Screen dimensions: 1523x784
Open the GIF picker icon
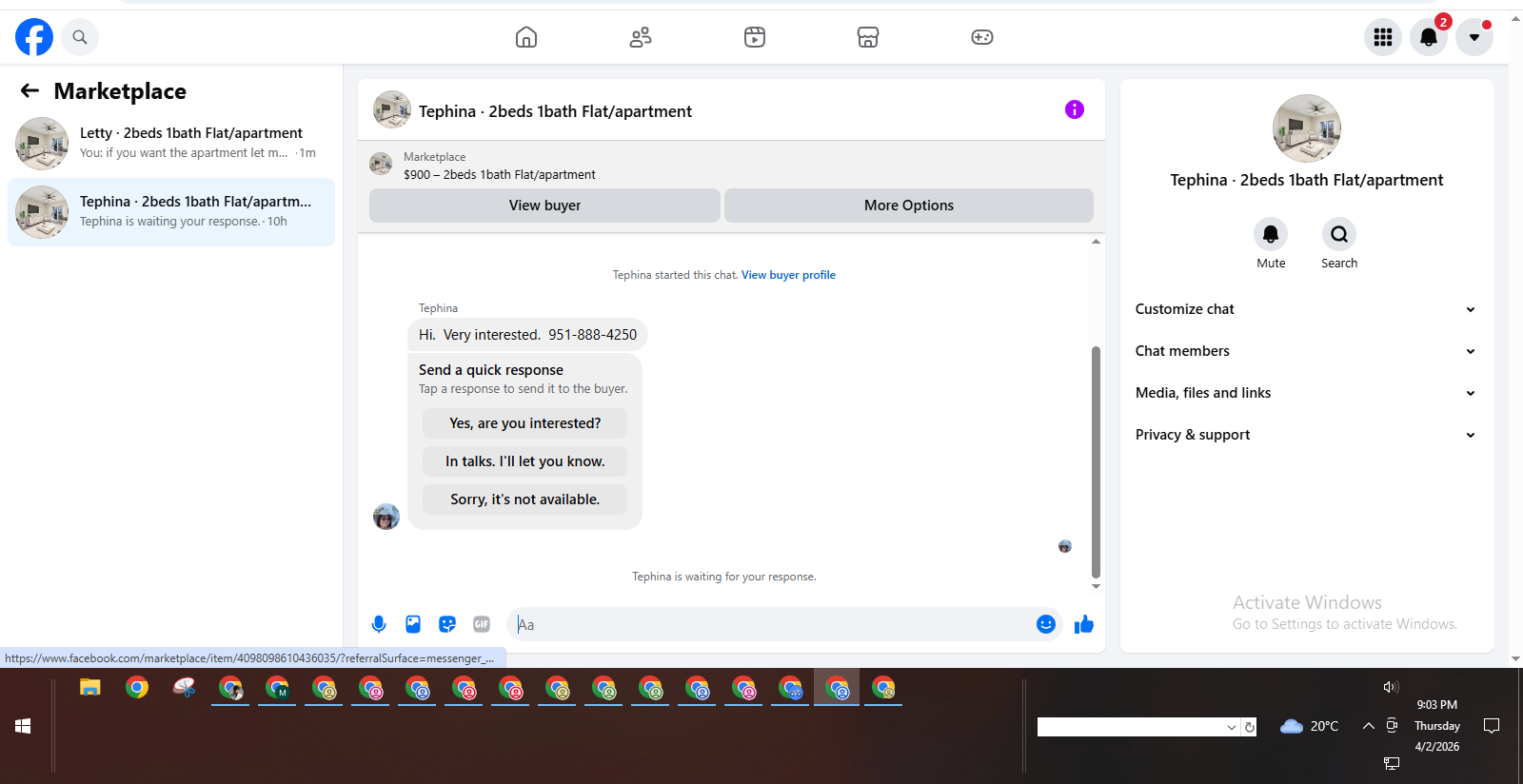click(482, 624)
